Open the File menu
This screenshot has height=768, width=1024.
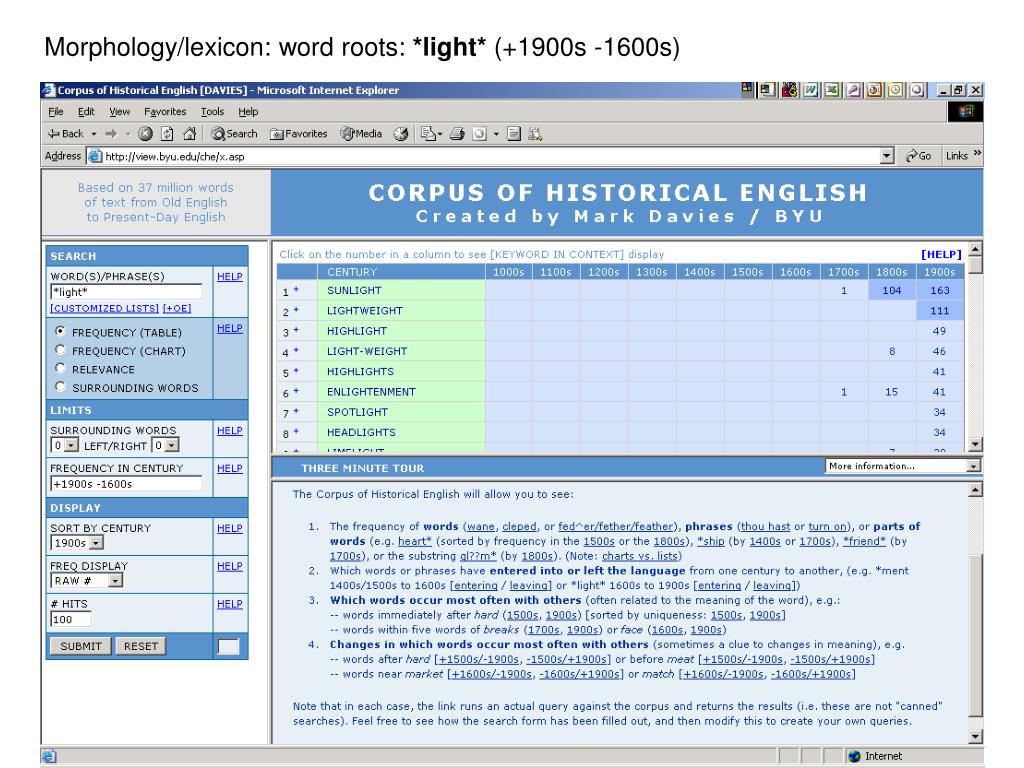pos(56,112)
